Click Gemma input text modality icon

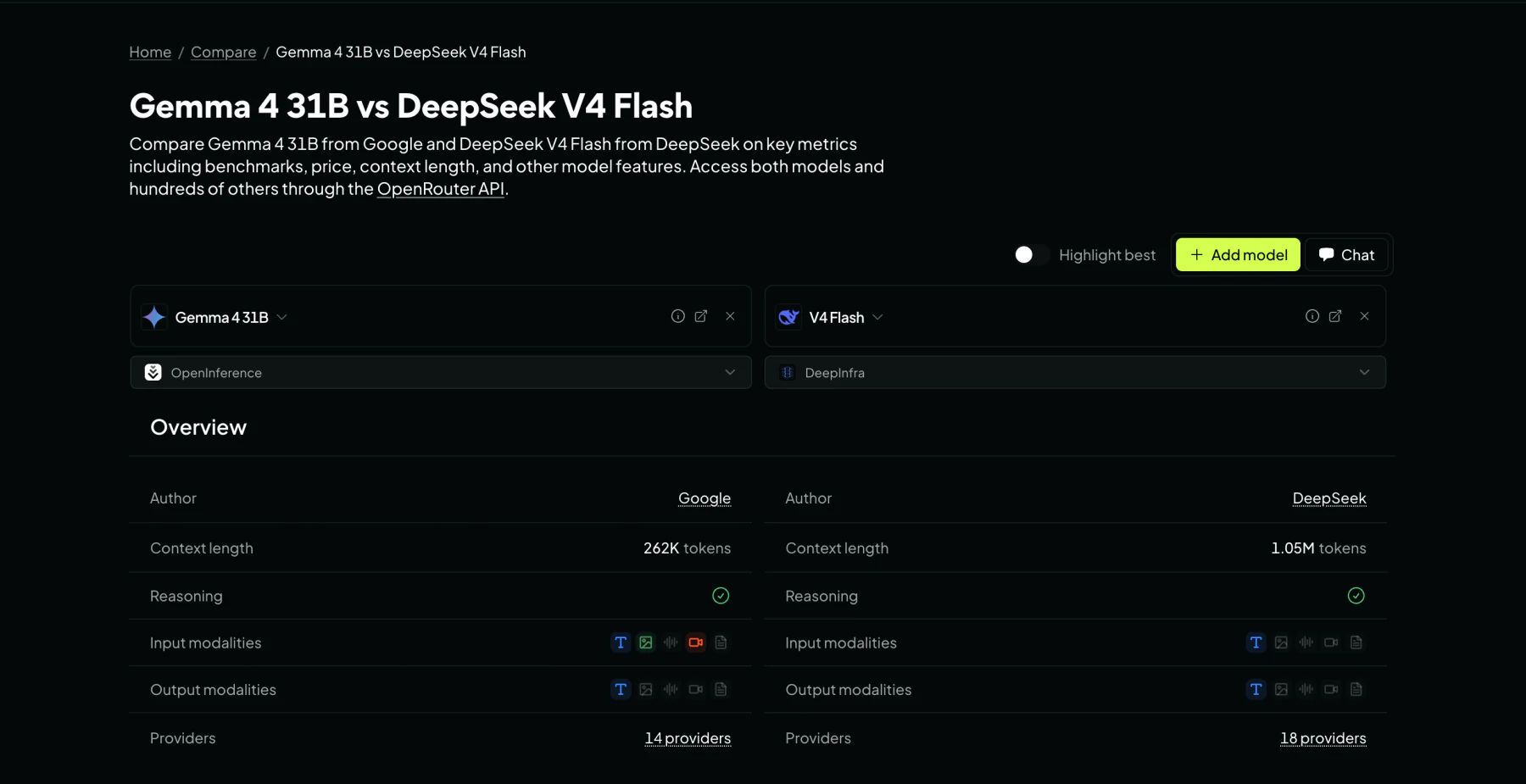point(621,642)
